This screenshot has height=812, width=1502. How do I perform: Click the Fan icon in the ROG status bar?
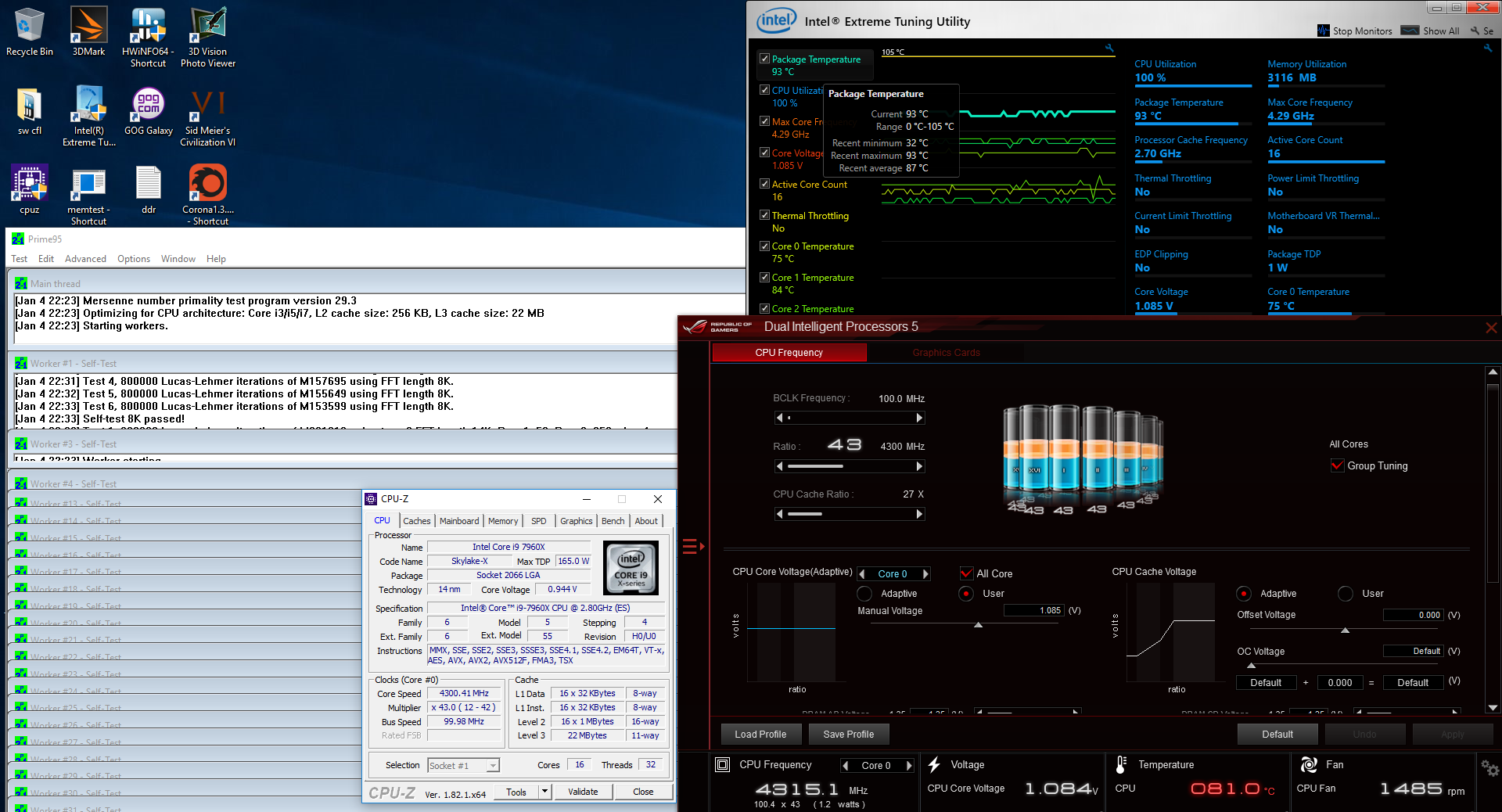[1309, 764]
